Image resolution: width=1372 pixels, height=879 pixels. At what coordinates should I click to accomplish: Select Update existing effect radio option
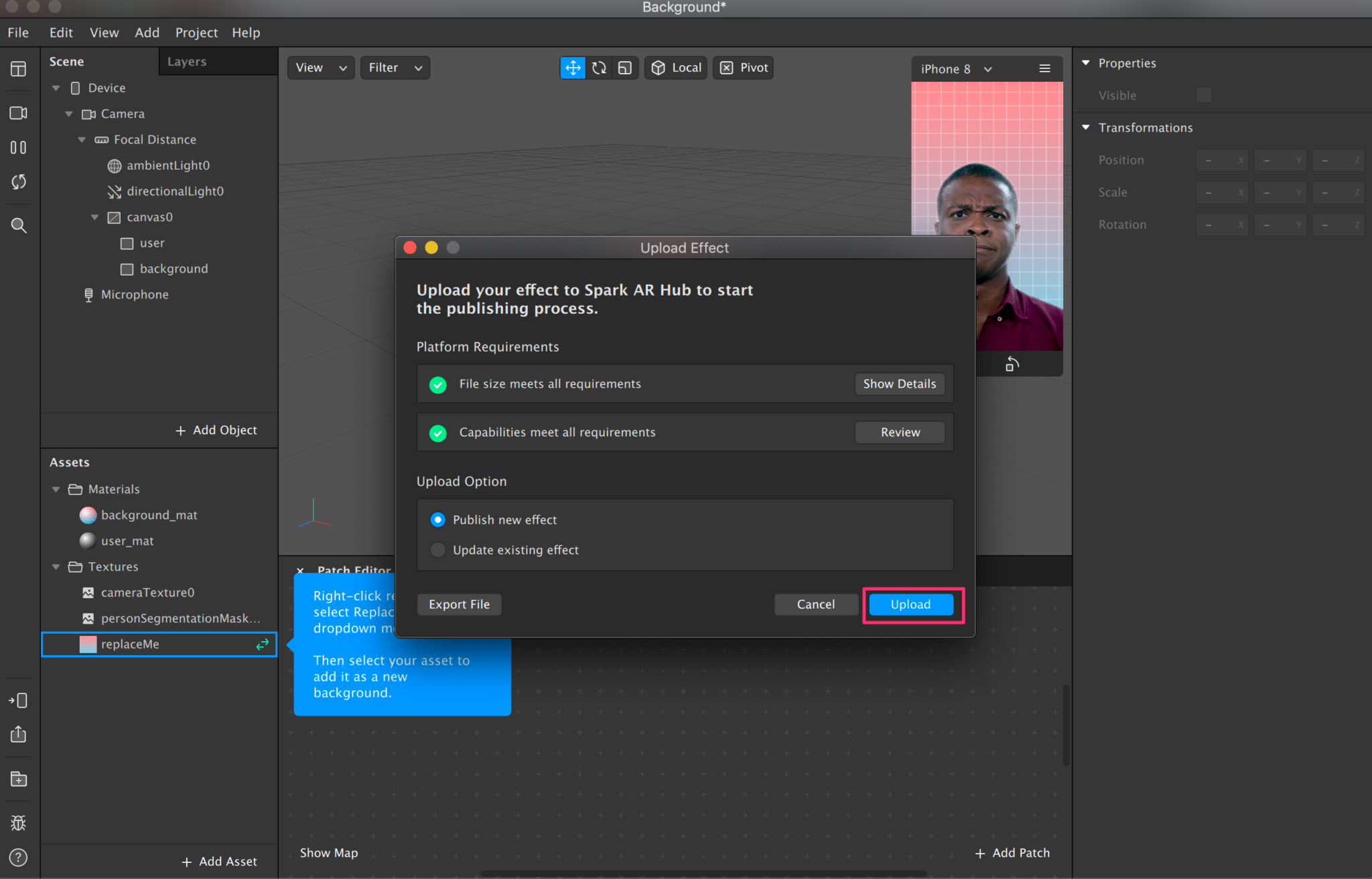(437, 550)
